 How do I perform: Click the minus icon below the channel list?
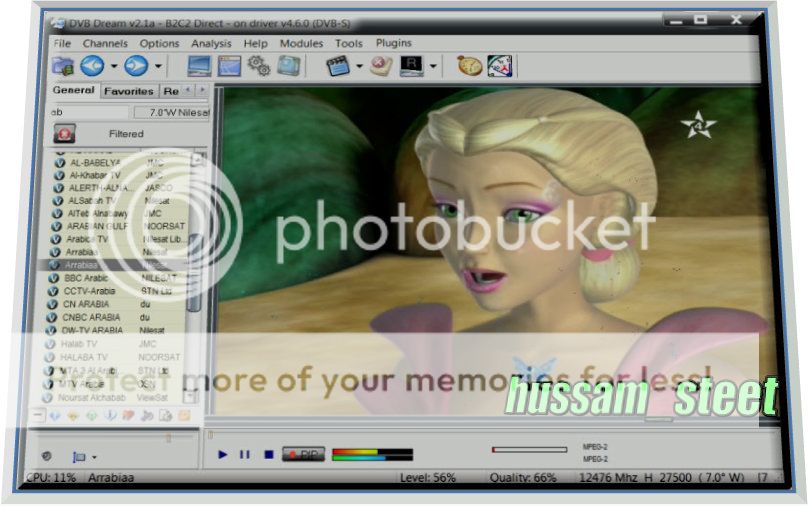(x=39, y=415)
